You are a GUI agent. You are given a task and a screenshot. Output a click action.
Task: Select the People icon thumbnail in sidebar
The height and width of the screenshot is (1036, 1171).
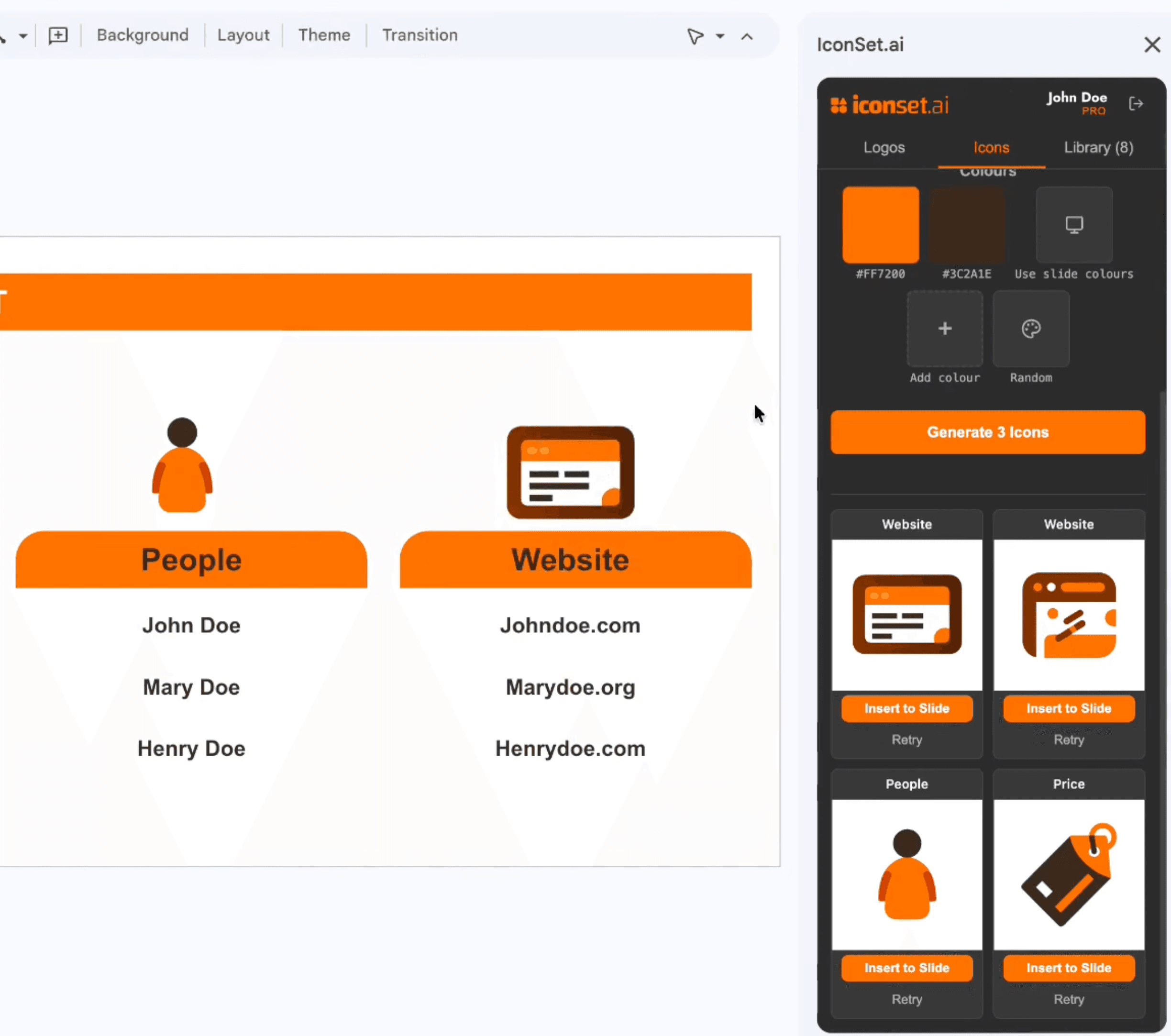click(907, 875)
